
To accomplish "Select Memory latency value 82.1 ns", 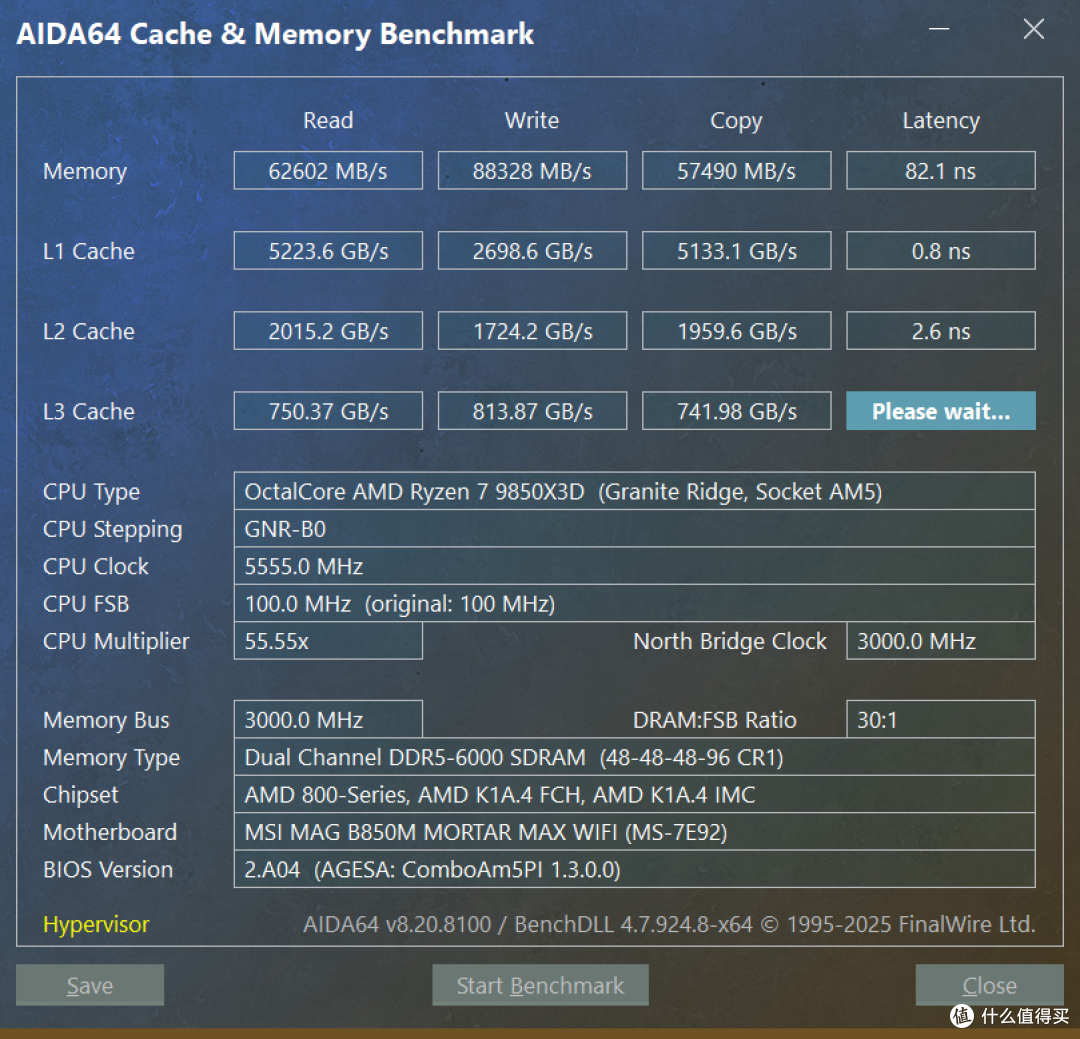I will point(940,170).
